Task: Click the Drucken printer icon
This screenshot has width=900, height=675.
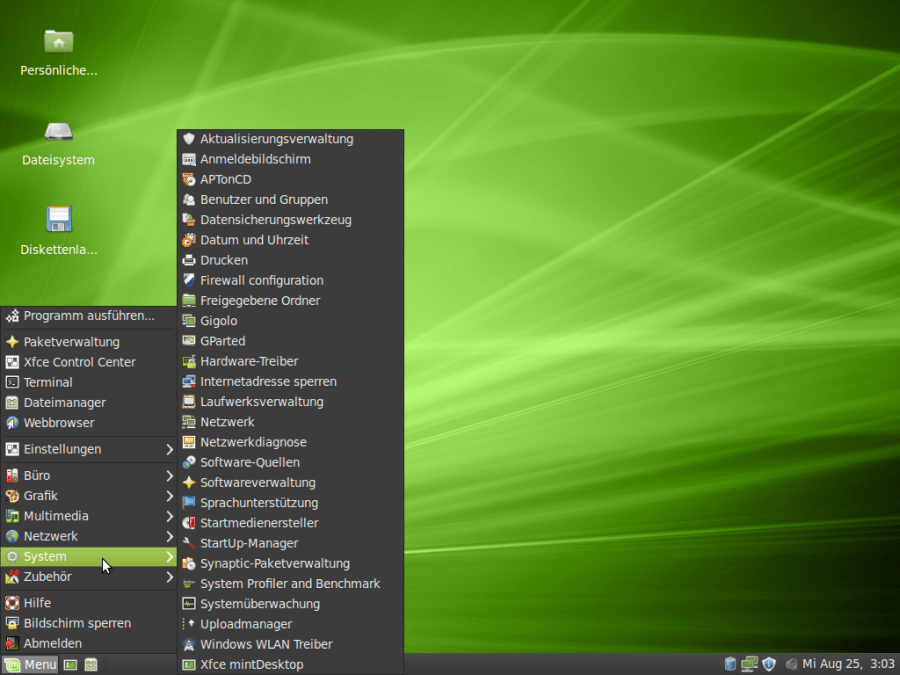Action: point(189,260)
